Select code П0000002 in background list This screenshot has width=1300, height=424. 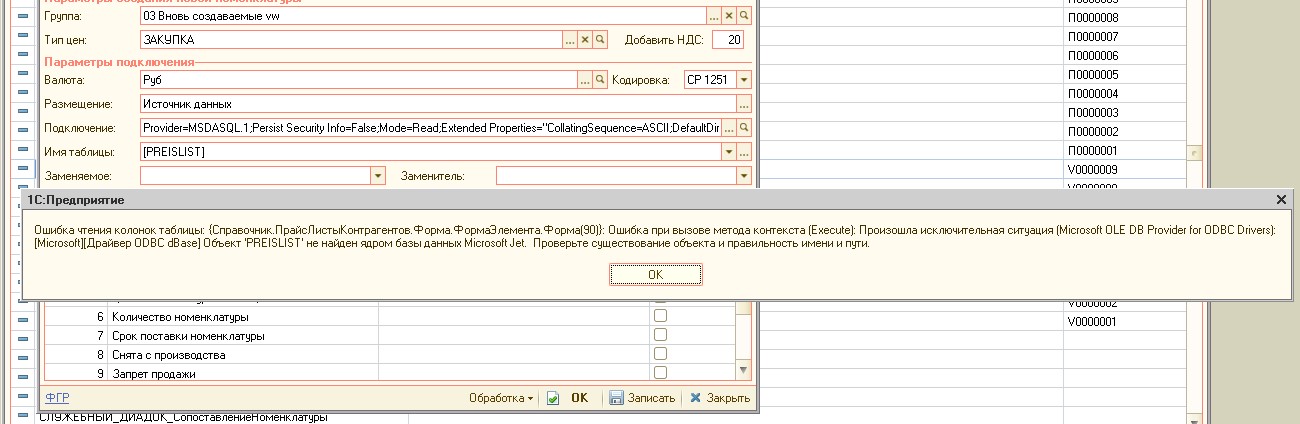click(1093, 132)
